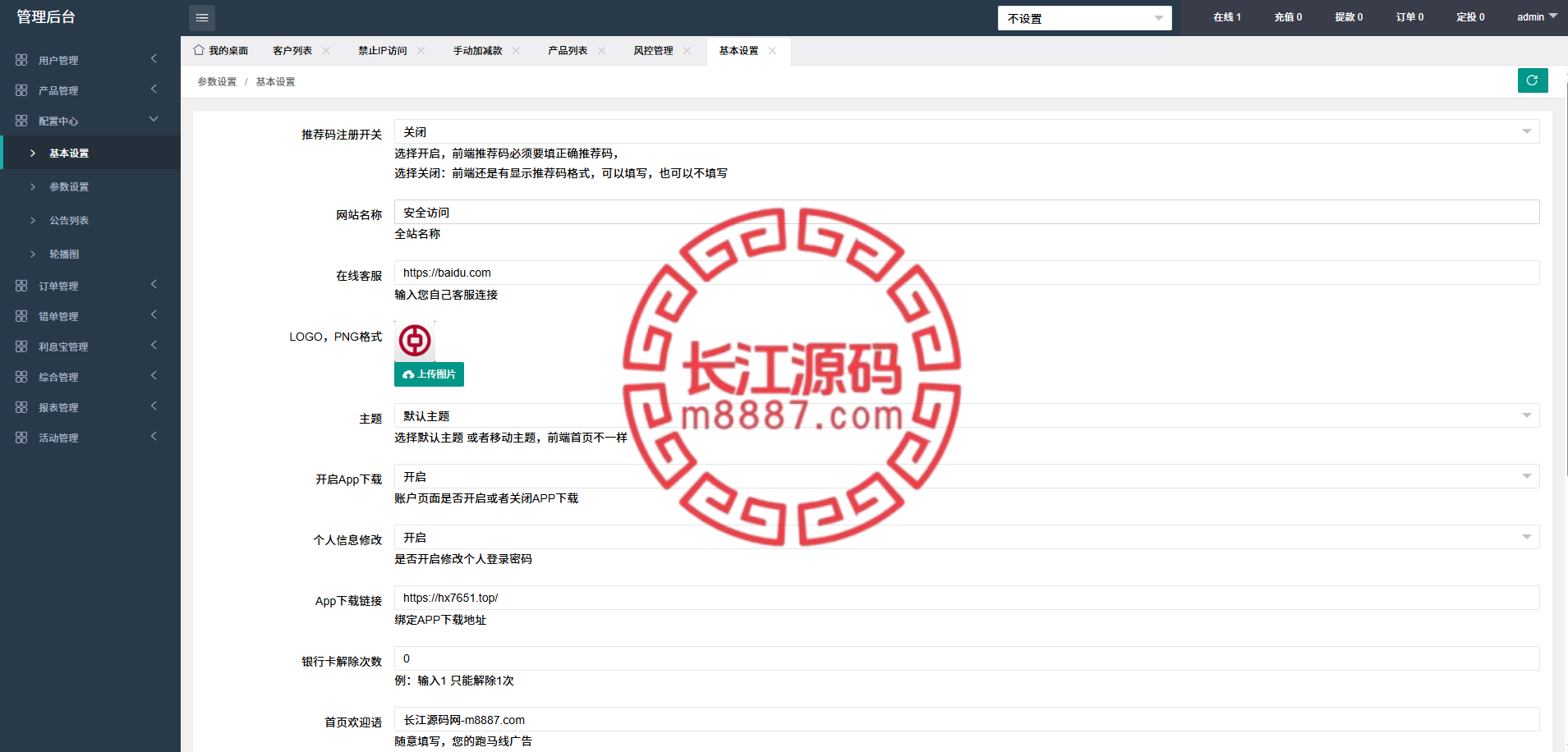This screenshot has height=752, width=1568.
Task: Open the 个人信息修改 dropdown
Action: 967,537
